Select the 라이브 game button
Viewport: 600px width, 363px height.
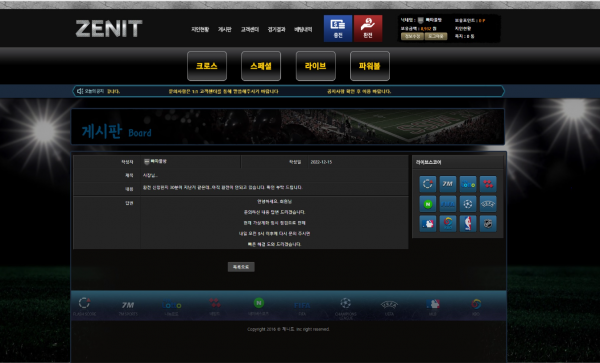point(316,66)
